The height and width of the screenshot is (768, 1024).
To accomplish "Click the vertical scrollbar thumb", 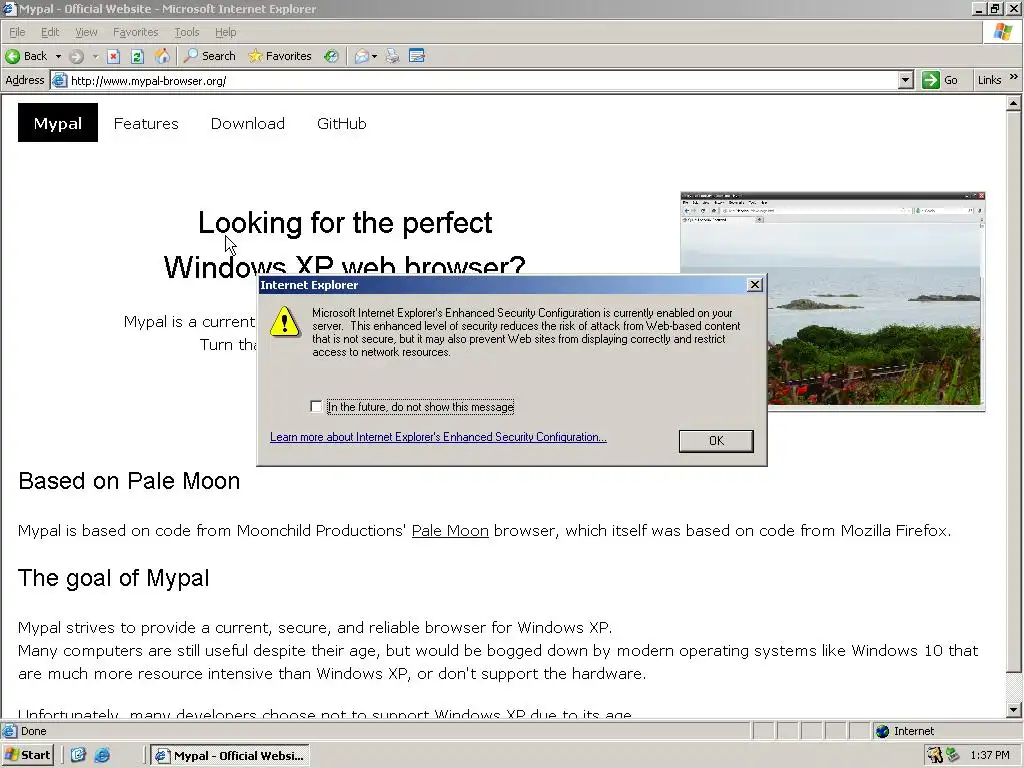I will [1014, 392].
